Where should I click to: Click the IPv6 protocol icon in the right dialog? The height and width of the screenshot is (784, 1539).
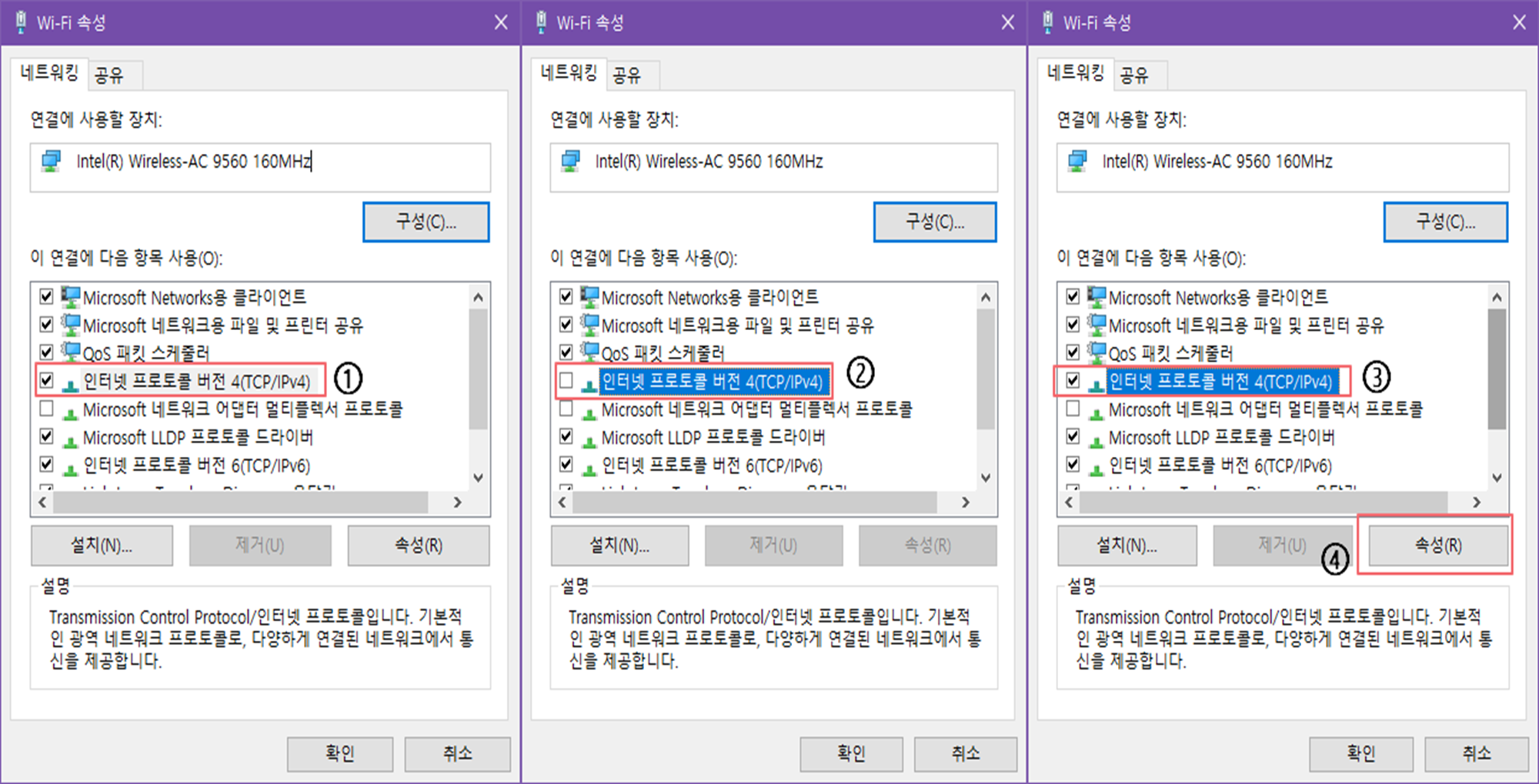[1096, 467]
